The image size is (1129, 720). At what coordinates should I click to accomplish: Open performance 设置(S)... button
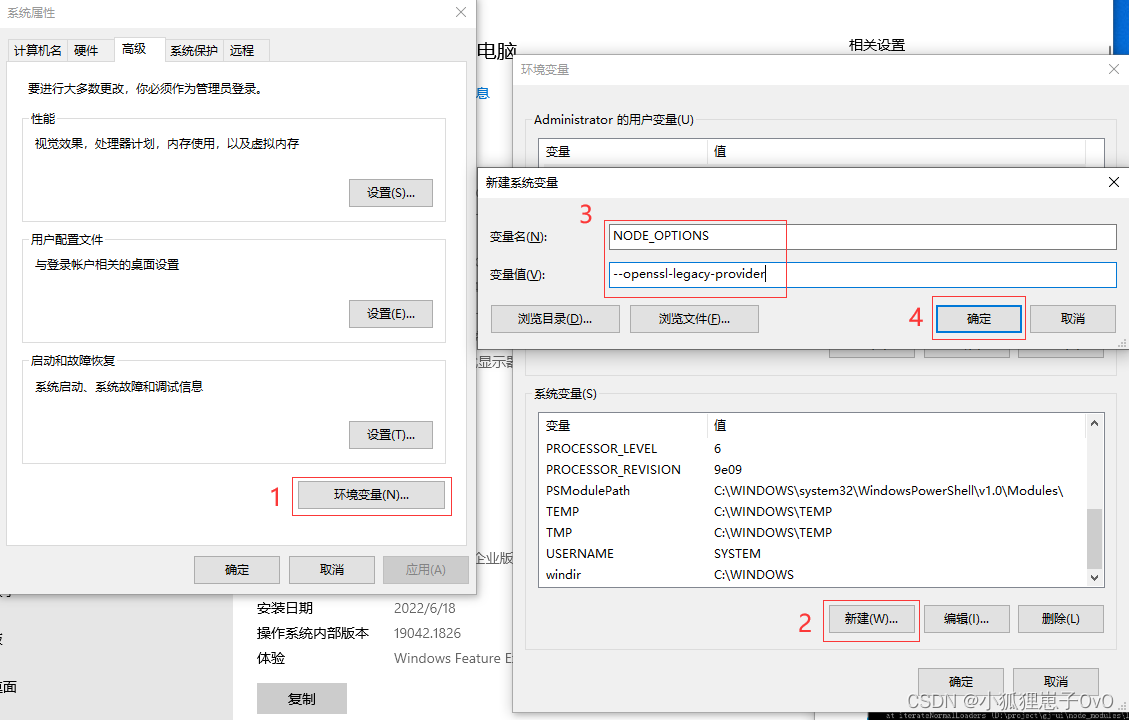coord(391,193)
